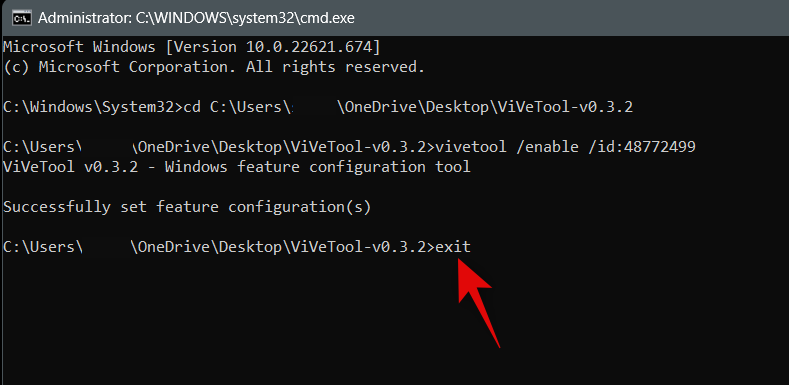
Task: Click 'ViVeTool v0.3.2' at start of output line
Action: tap(70, 167)
